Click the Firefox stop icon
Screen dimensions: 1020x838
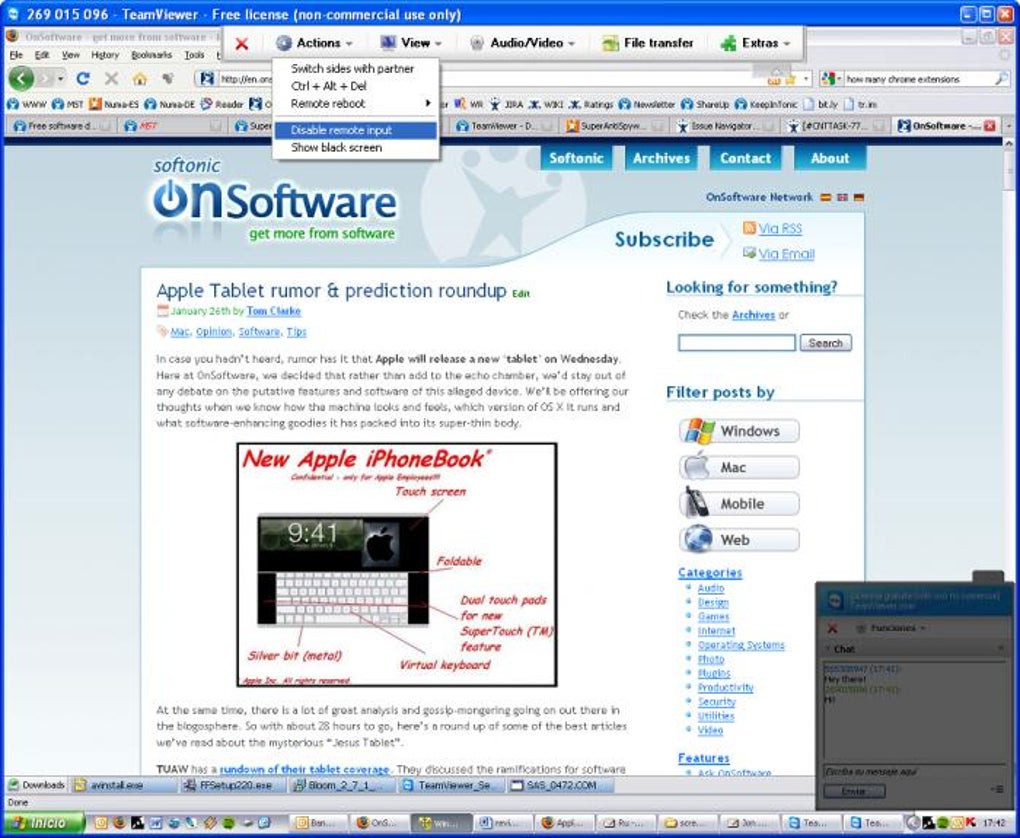111,79
